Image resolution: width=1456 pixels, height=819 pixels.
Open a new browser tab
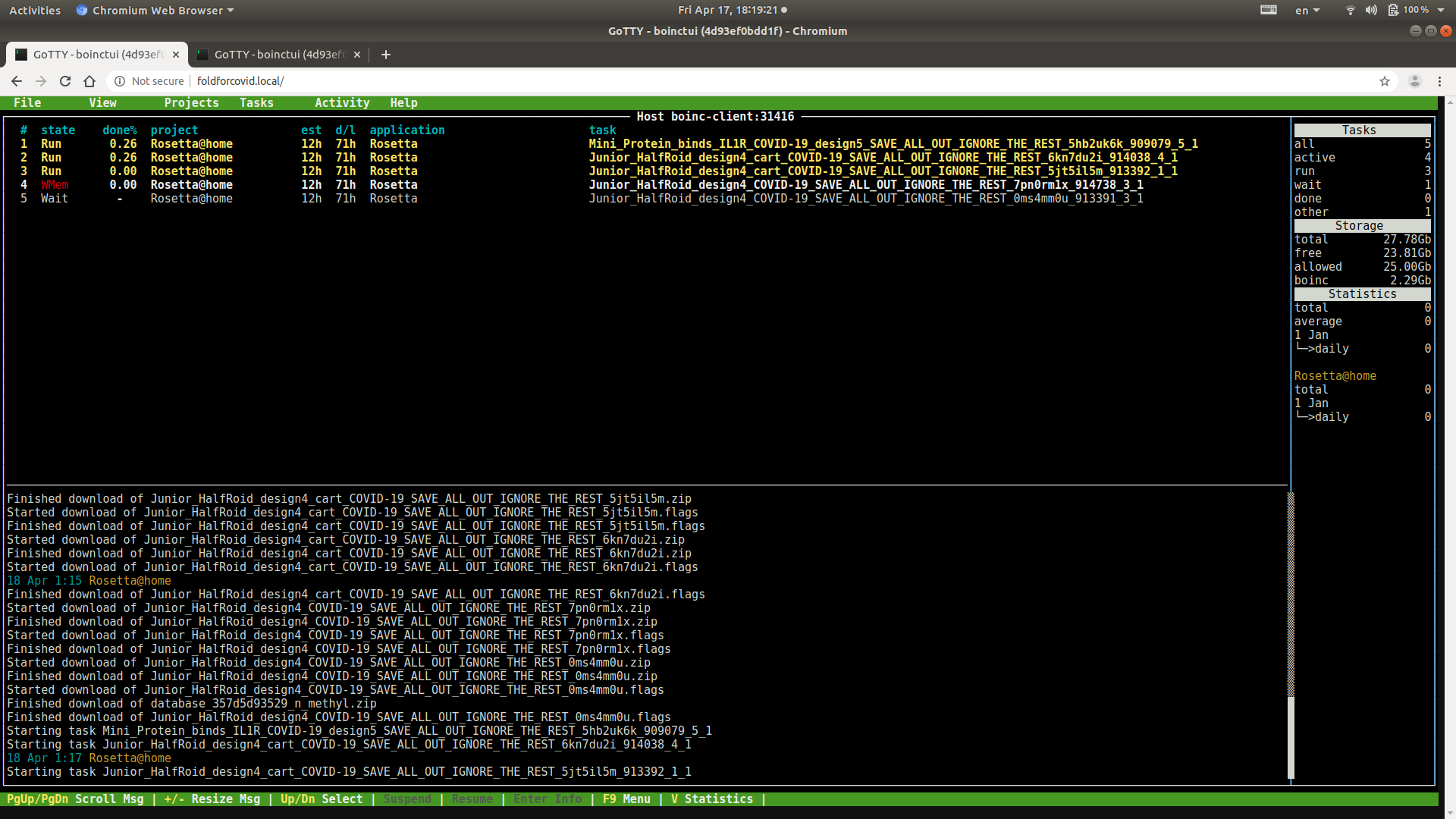pos(386,55)
